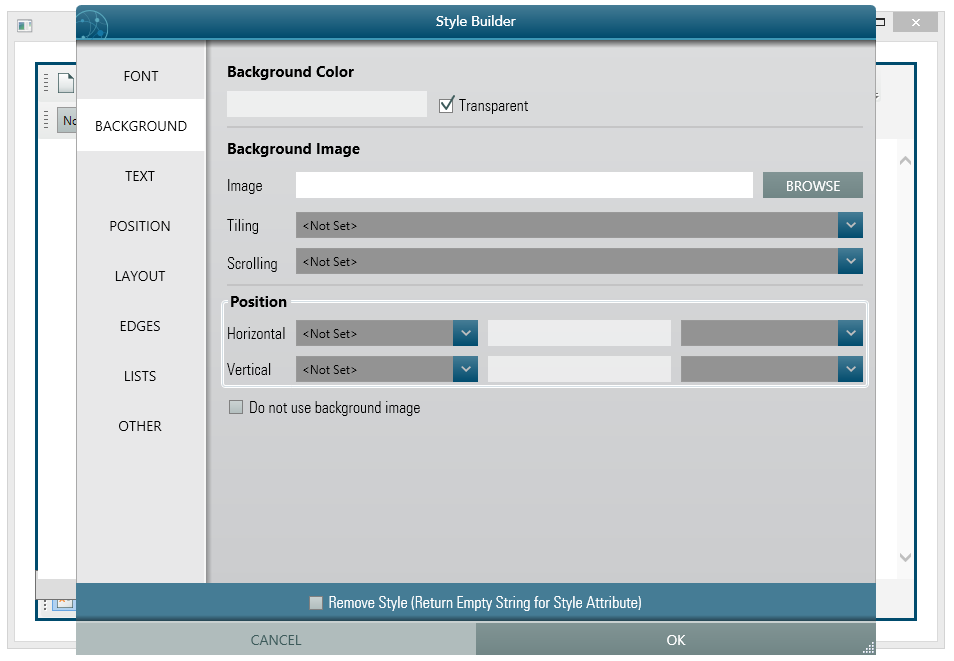
Task: Open the EDGES tab
Action: [x=141, y=326]
